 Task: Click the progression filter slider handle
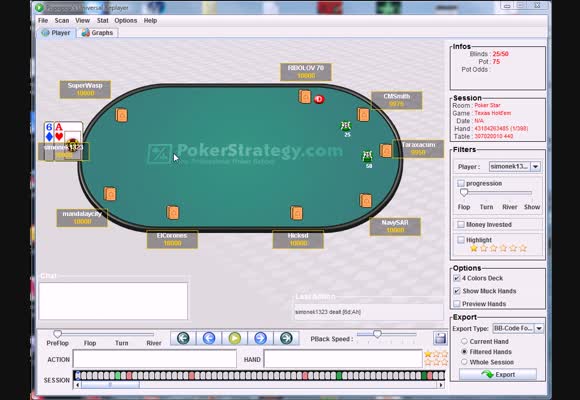[x=464, y=192]
